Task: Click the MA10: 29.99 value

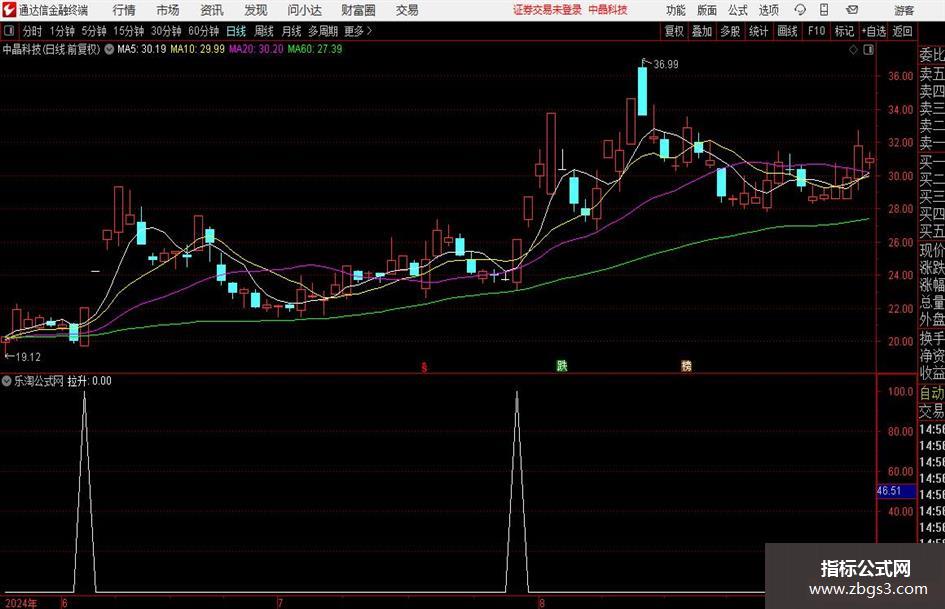Action: [198, 49]
